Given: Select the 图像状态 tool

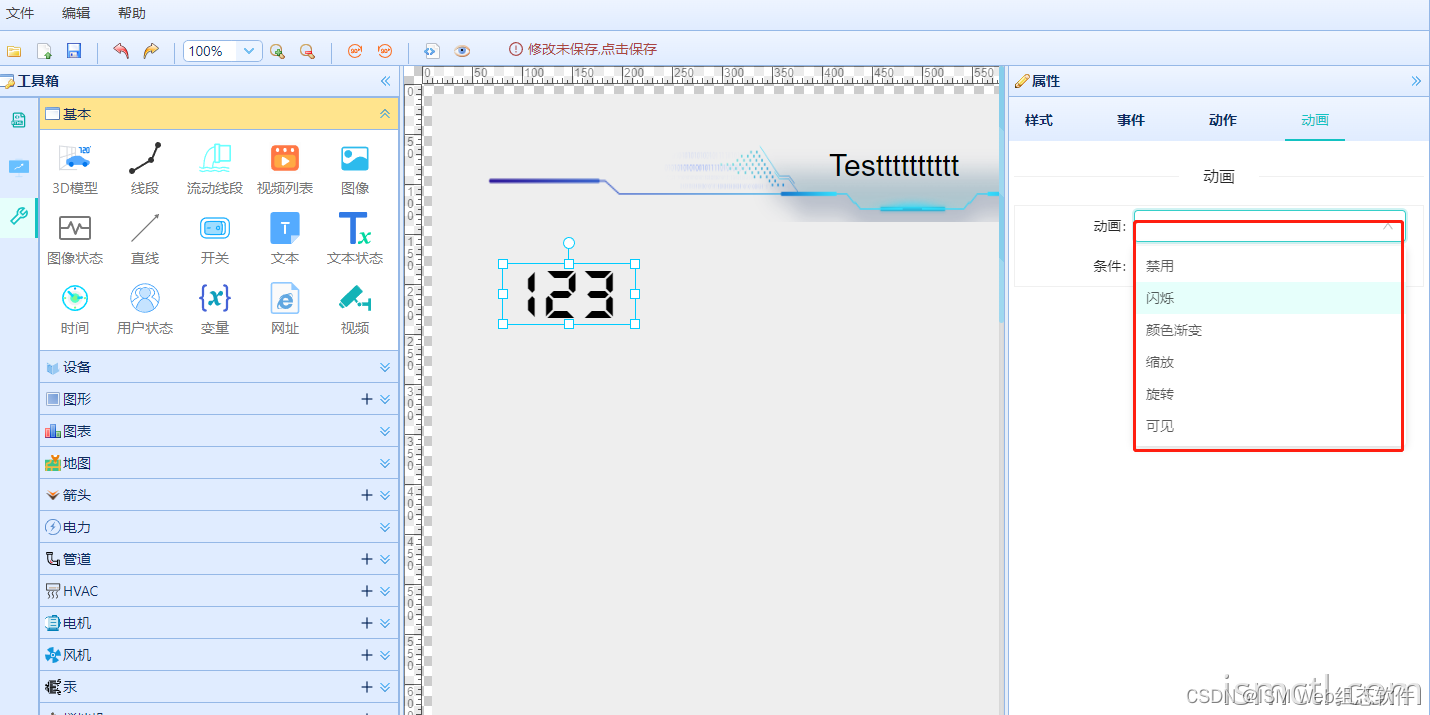Looking at the screenshot, I should click(75, 238).
